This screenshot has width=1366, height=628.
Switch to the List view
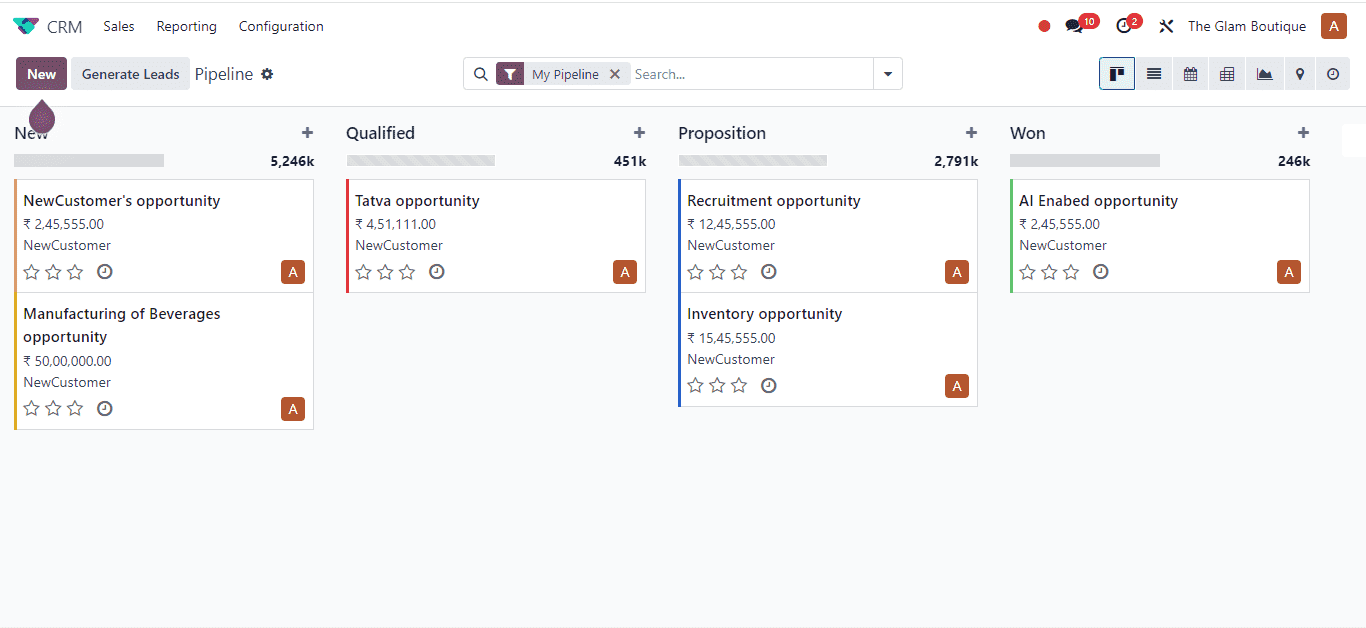point(1153,73)
